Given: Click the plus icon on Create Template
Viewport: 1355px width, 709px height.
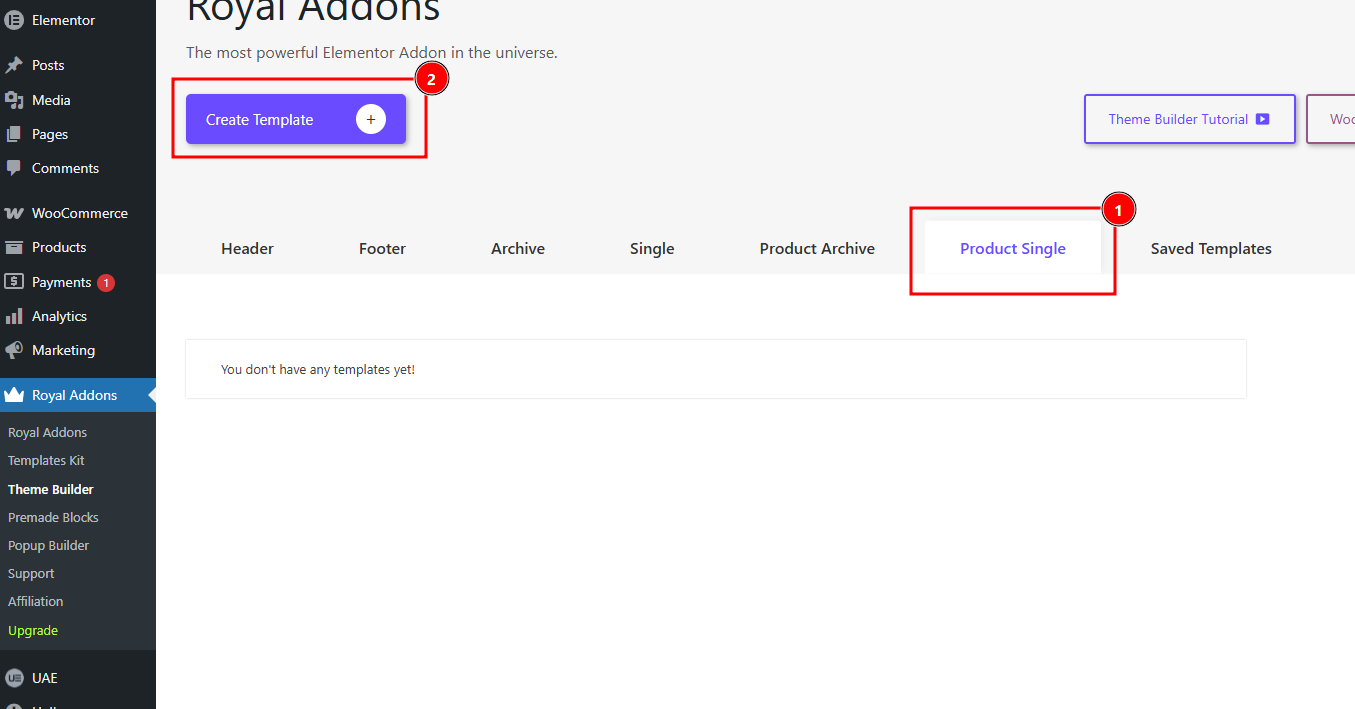Looking at the screenshot, I should pos(371,119).
